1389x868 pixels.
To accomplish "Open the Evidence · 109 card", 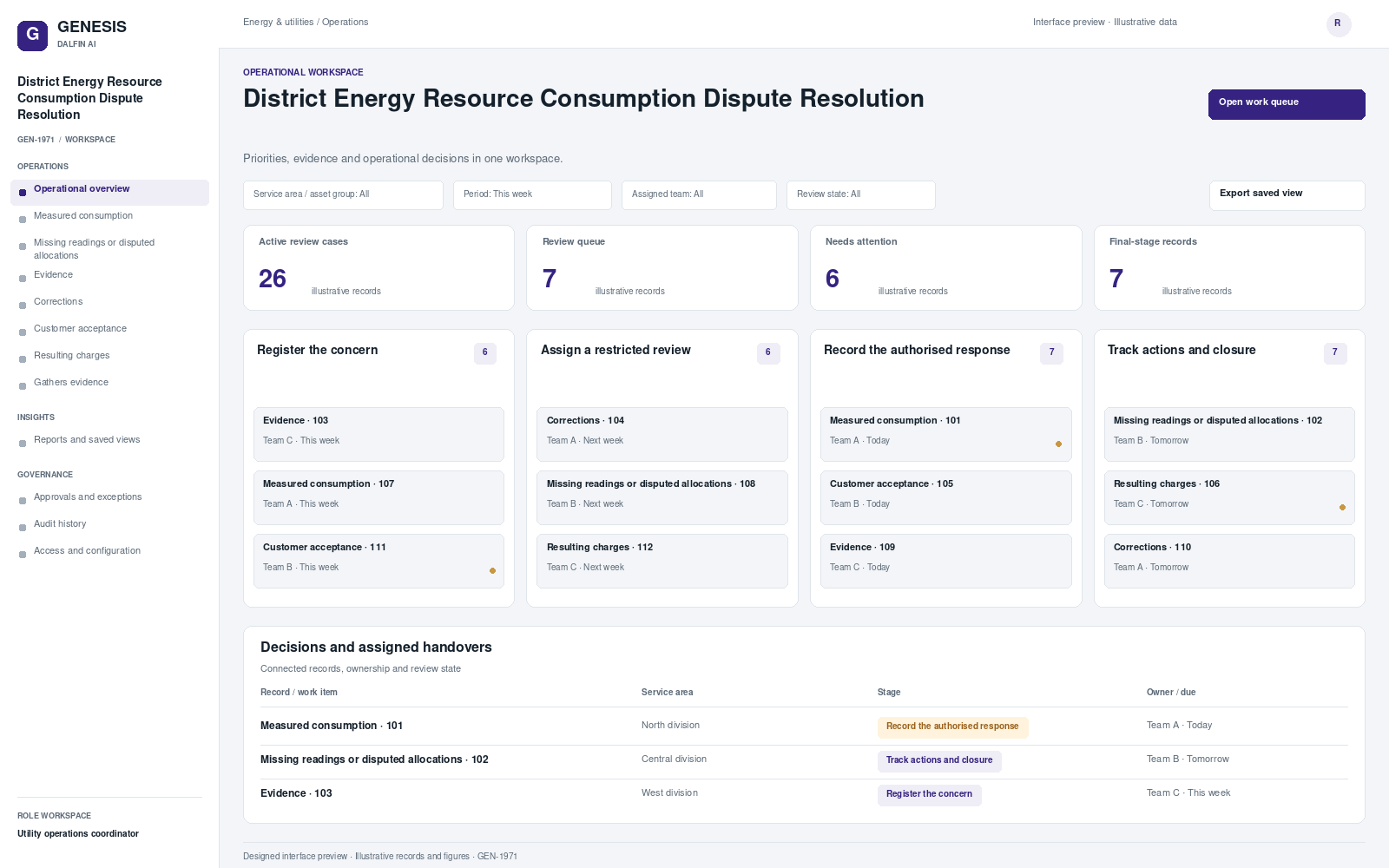I will tap(945, 561).
